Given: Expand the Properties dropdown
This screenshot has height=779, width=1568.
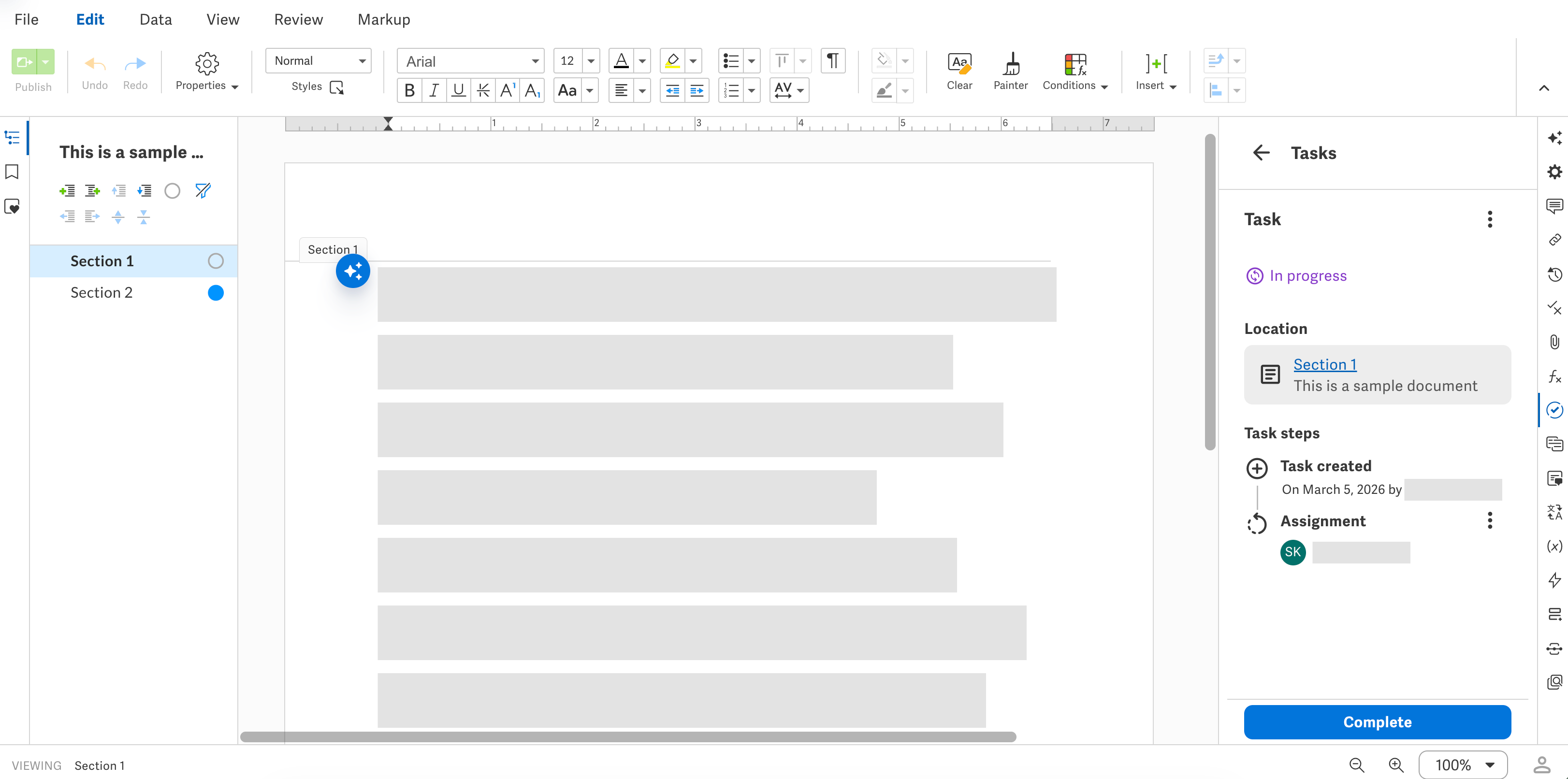Looking at the screenshot, I should 207,71.
